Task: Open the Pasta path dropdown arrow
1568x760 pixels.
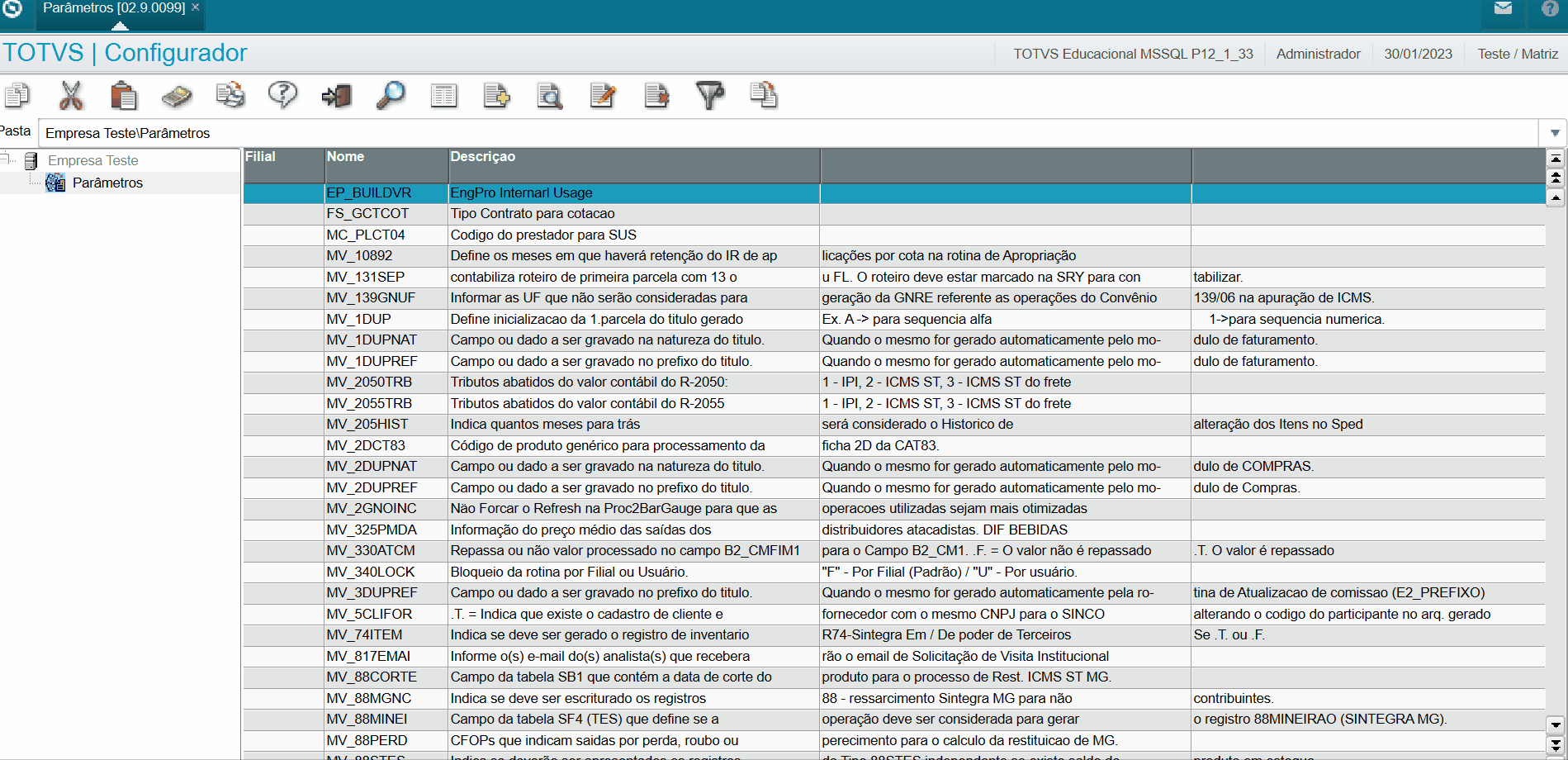Action: [x=1554, y=133]
